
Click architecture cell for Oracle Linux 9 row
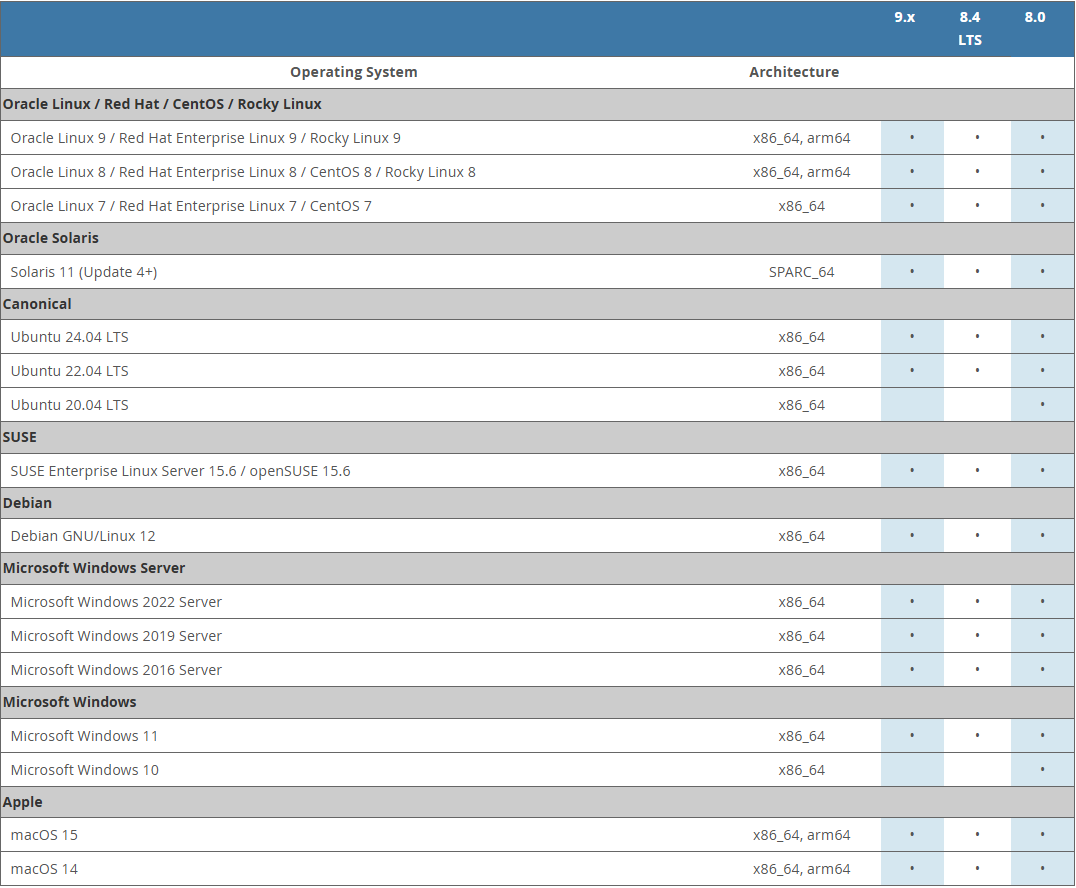[x=802, y=138]
